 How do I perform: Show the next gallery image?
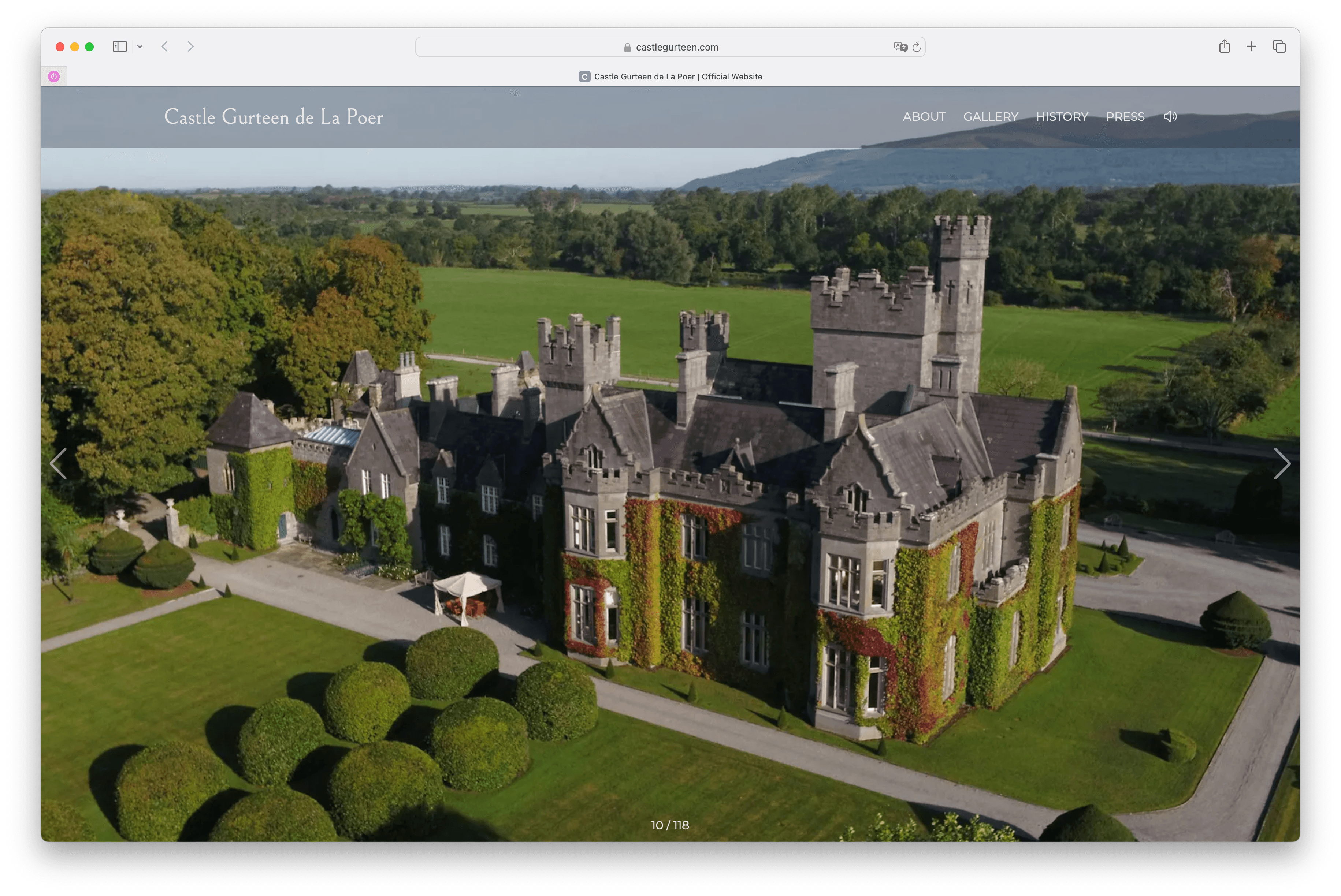coord(1282,463)
